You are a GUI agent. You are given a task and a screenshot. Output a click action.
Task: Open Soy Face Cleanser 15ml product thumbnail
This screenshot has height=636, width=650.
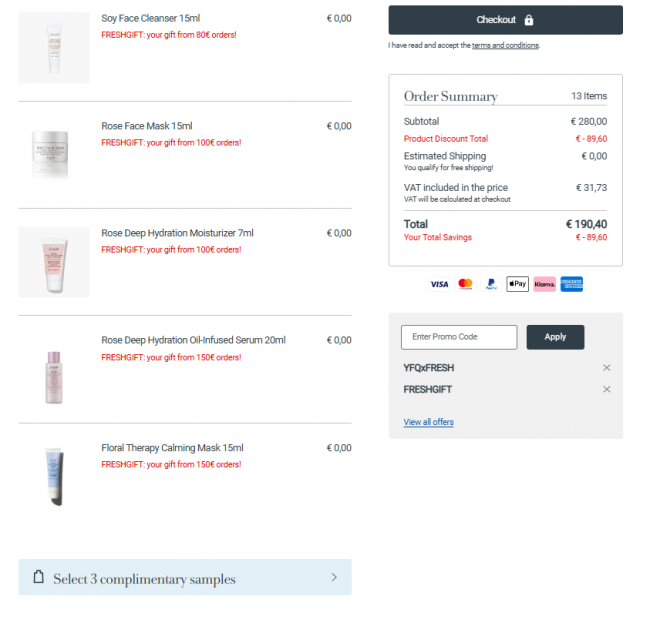click(54, 48)
